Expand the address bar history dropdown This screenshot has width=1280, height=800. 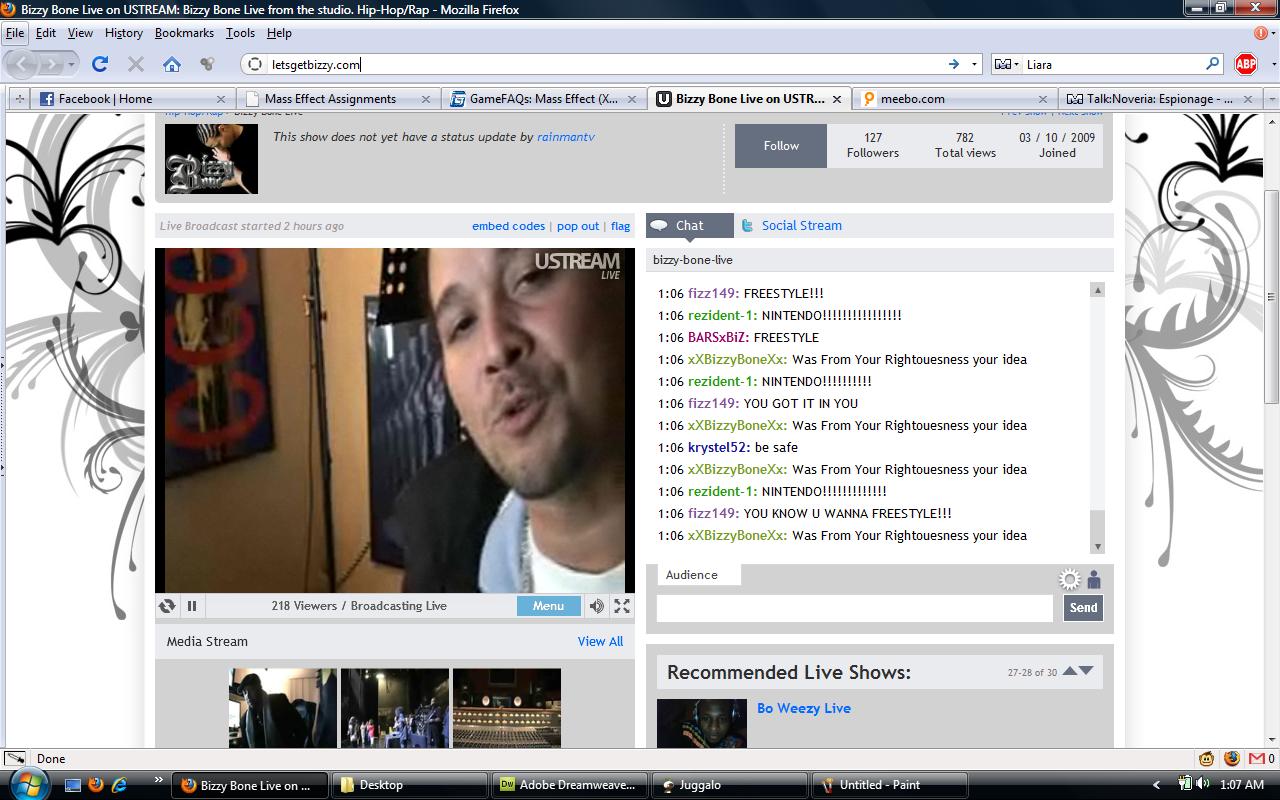point(974,64)
